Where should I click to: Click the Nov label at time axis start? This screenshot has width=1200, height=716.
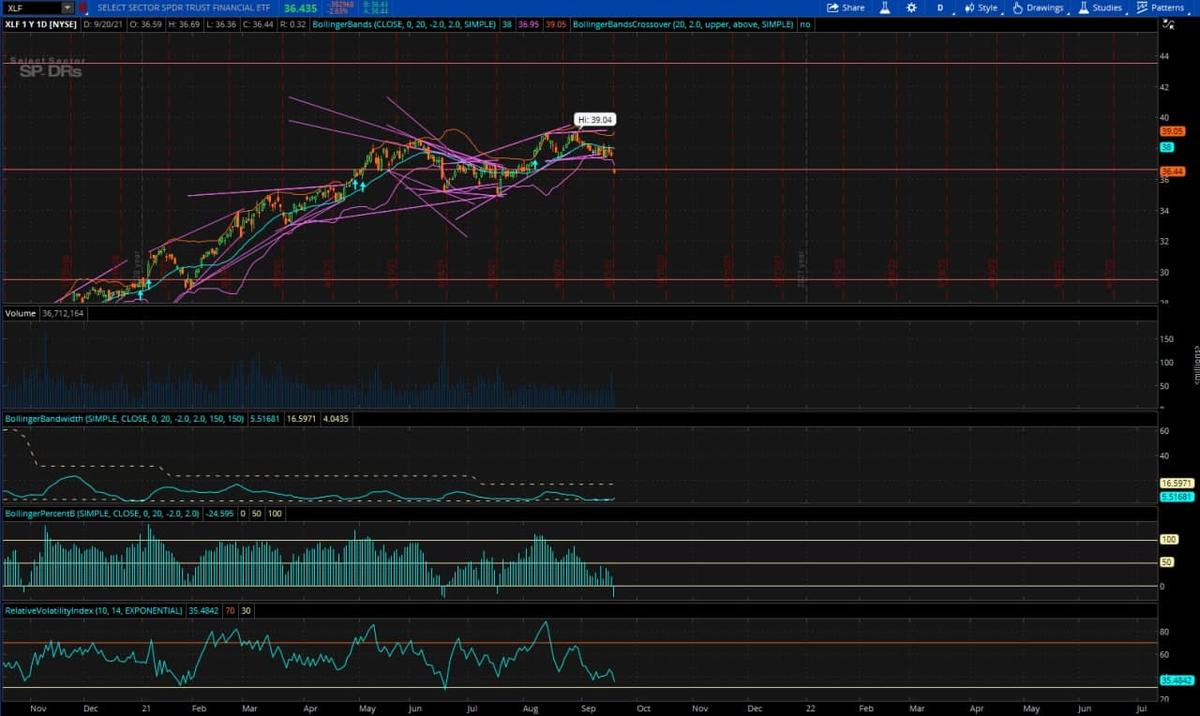click(36, 707)
